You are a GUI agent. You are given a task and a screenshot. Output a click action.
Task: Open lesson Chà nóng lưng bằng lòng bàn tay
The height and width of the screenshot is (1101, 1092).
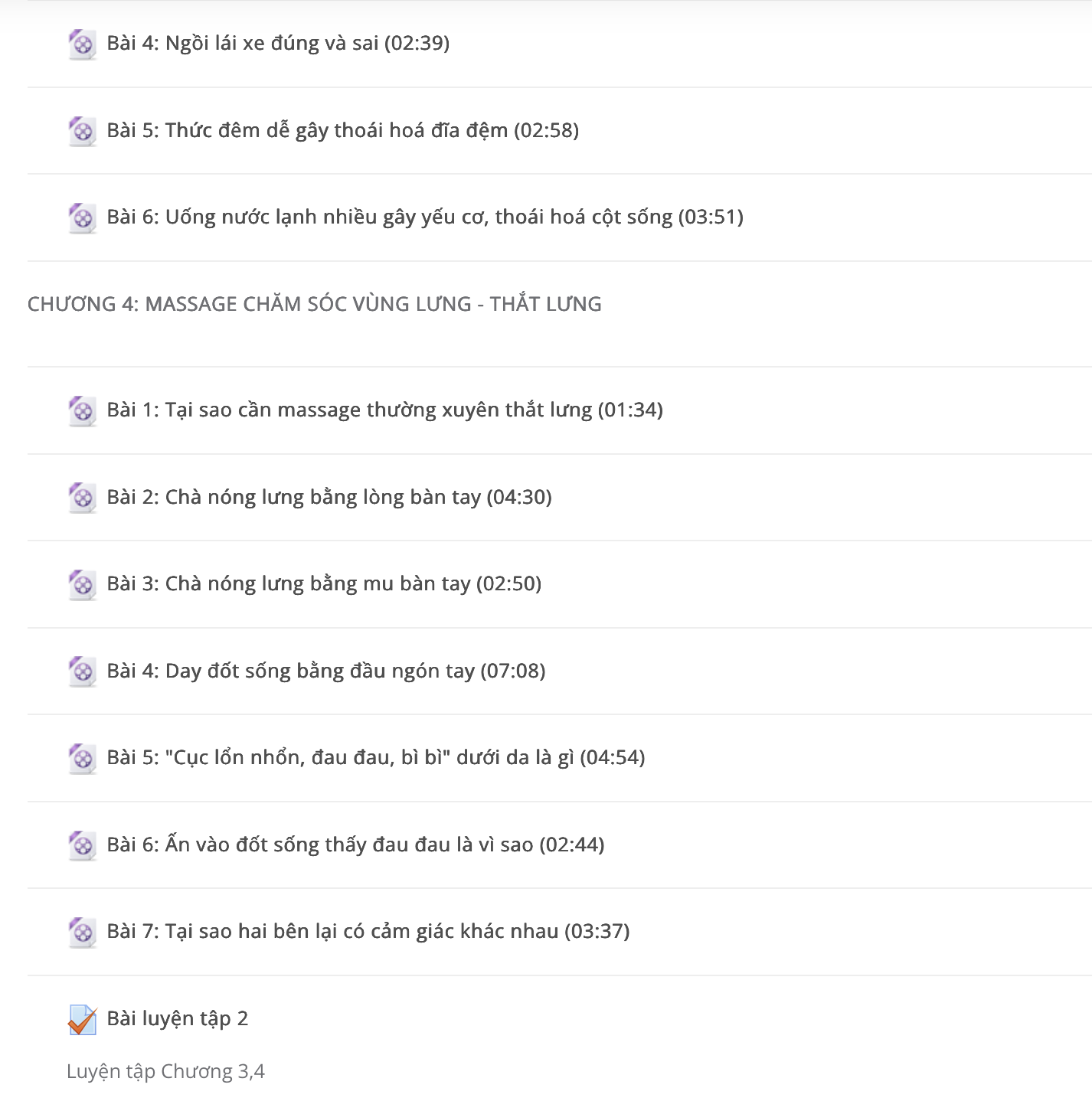click(x=329, y=497)
